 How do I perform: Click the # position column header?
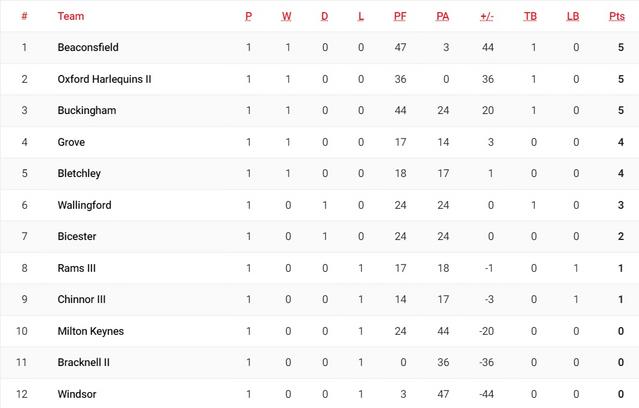coord(24,16)
